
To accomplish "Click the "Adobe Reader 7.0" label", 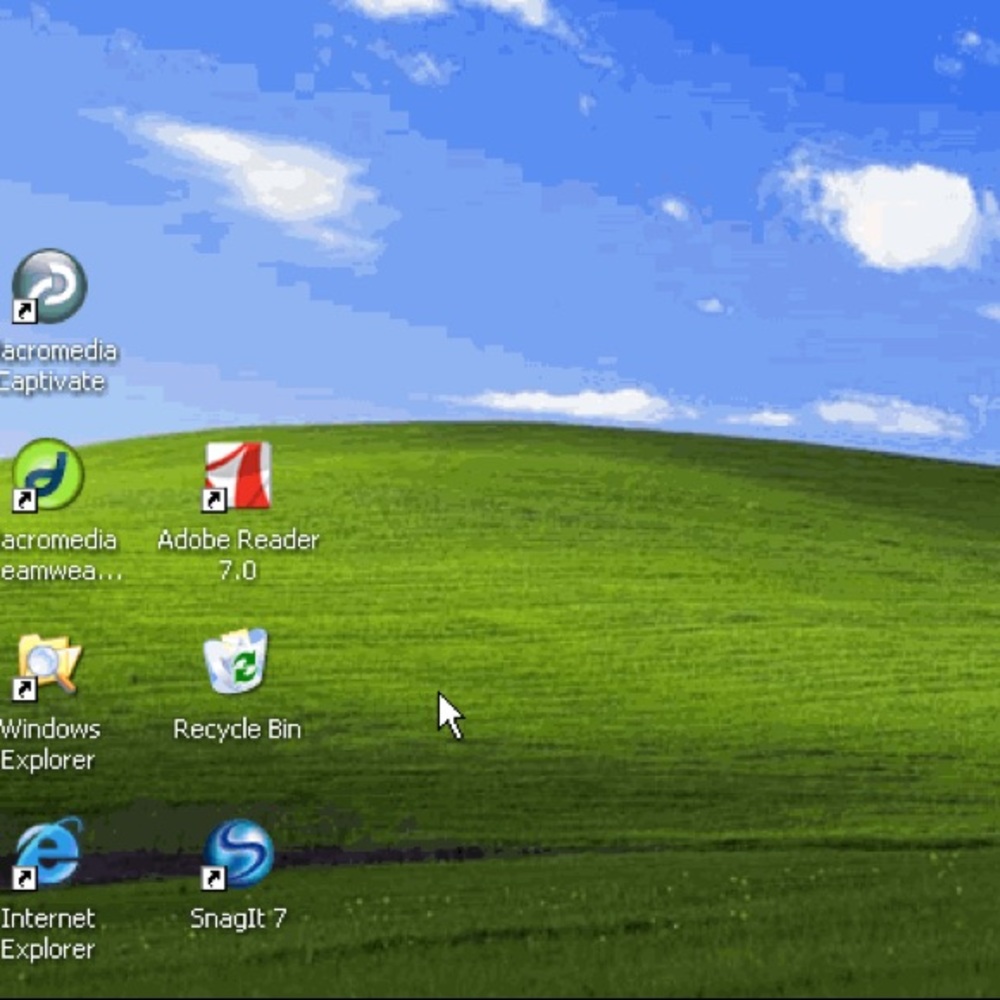I will [238, 555].
